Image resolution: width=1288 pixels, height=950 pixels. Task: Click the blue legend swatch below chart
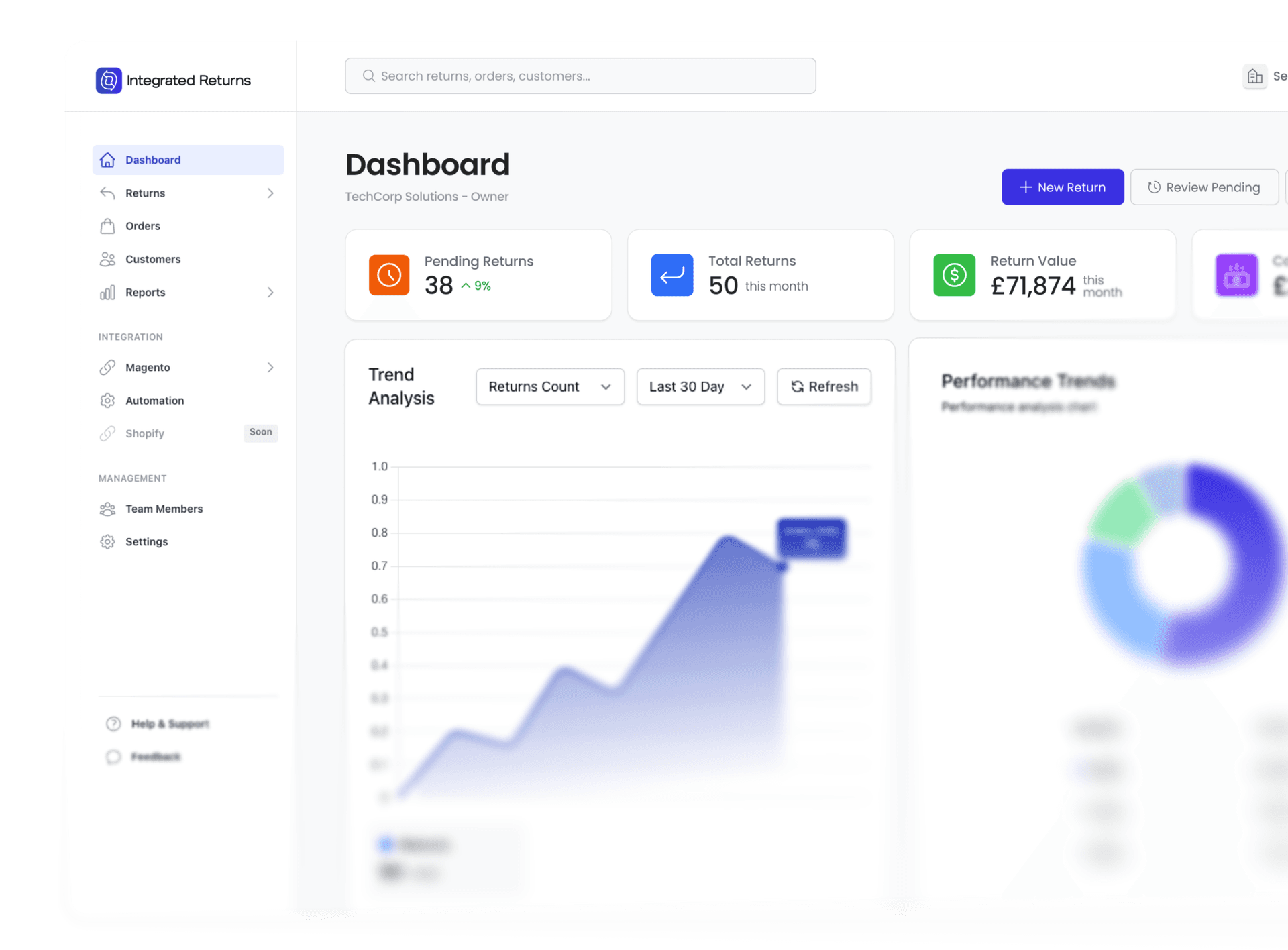pos(386,844)
